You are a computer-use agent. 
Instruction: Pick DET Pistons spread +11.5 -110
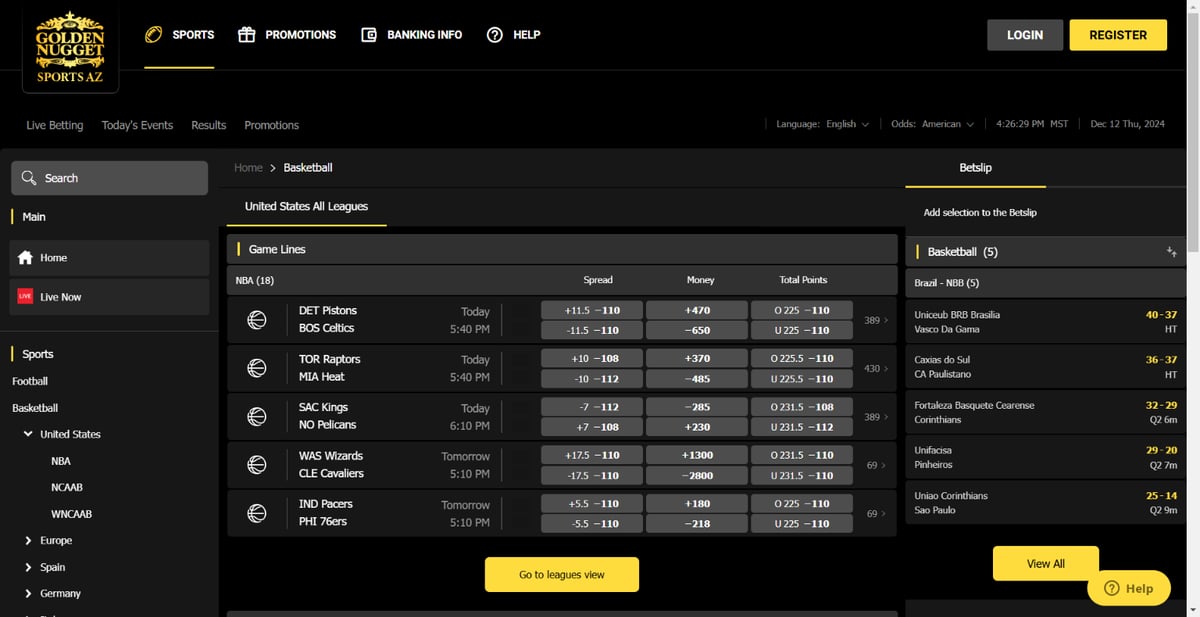click(592, 310)
